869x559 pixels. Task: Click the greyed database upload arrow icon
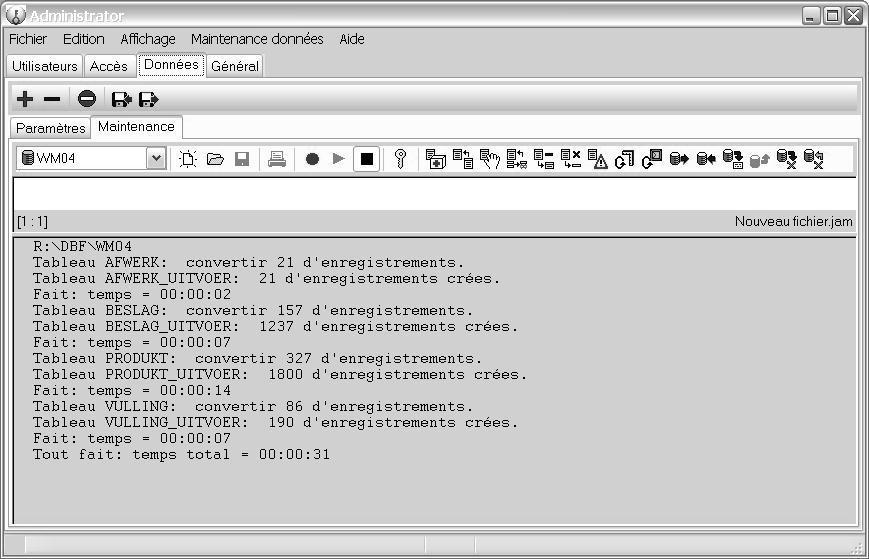tap(760, 160)
